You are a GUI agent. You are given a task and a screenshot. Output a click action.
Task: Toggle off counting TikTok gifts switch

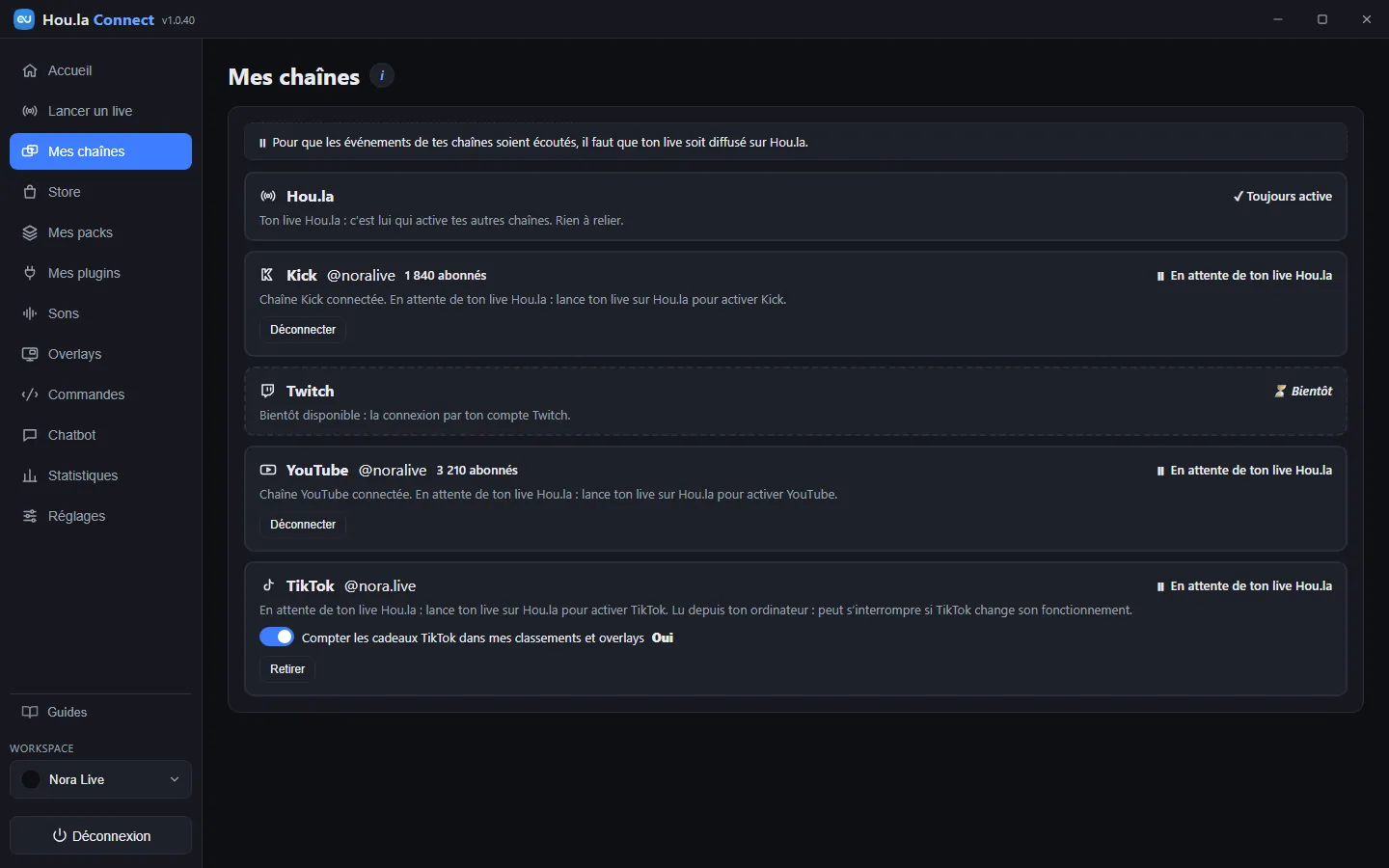[277, 637]
